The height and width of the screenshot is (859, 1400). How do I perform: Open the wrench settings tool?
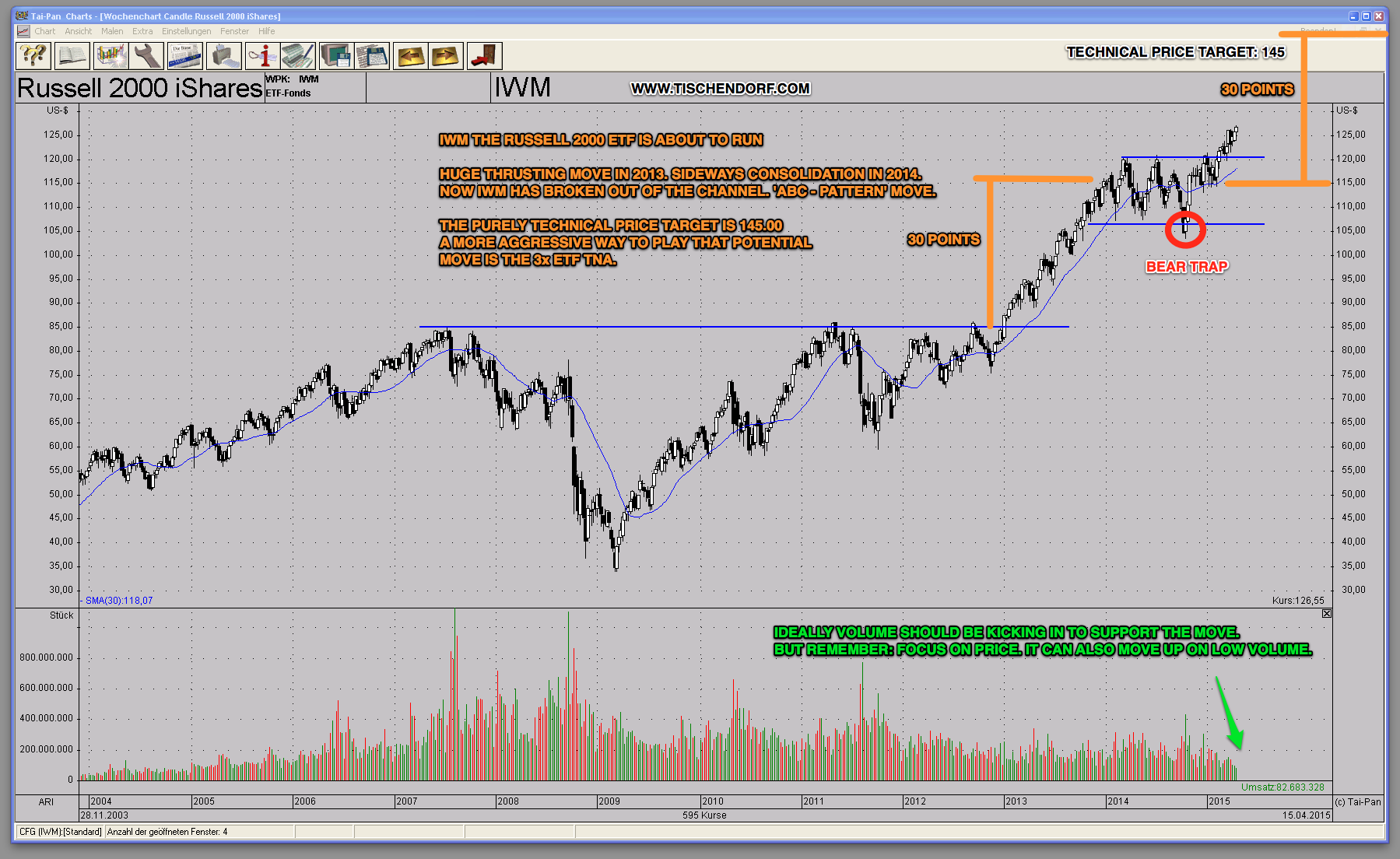pyautogui.click(x=147, y=56)
